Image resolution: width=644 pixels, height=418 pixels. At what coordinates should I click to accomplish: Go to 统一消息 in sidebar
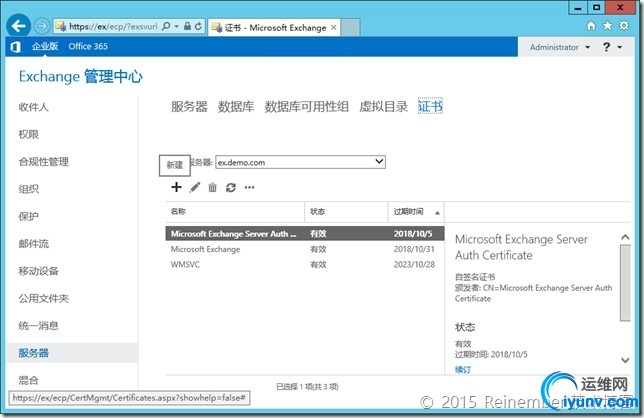(x=39, y=326)
